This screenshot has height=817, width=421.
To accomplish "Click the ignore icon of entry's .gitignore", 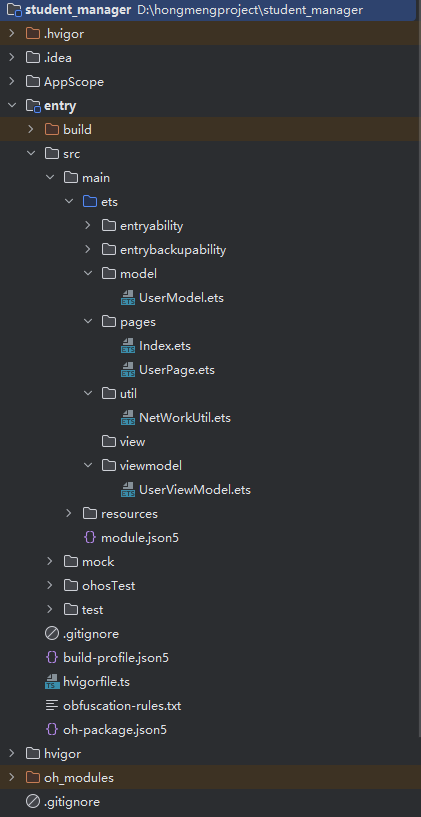I will (52, 634).
